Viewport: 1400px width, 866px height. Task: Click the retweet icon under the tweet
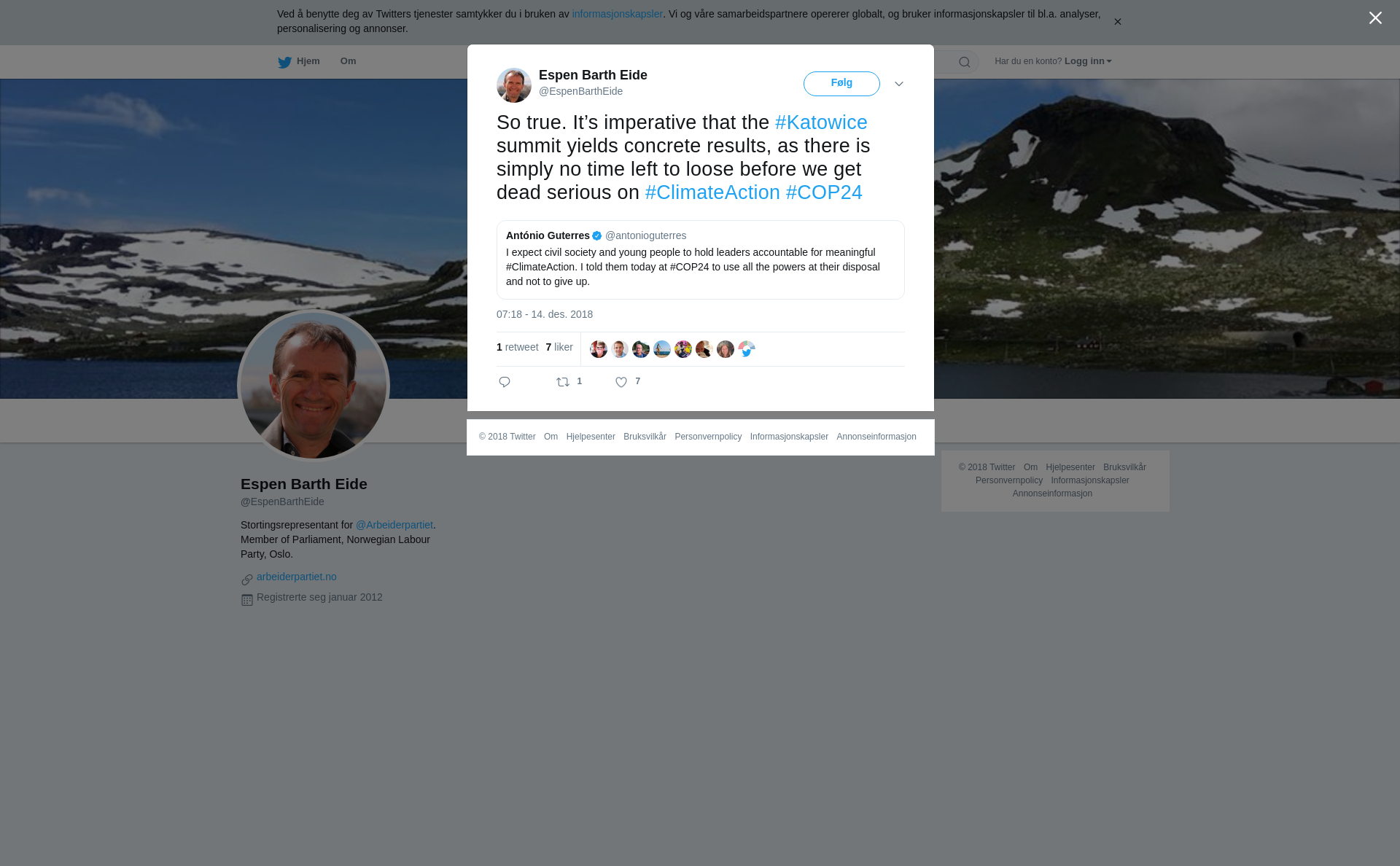(563, 382)
